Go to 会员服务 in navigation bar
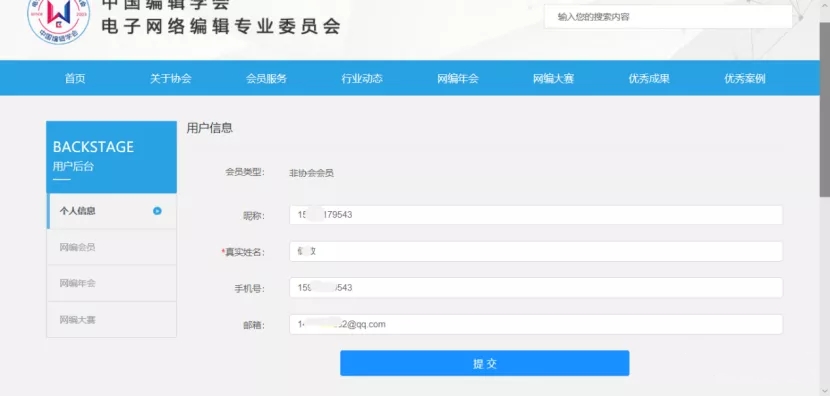 coord(266,79)
